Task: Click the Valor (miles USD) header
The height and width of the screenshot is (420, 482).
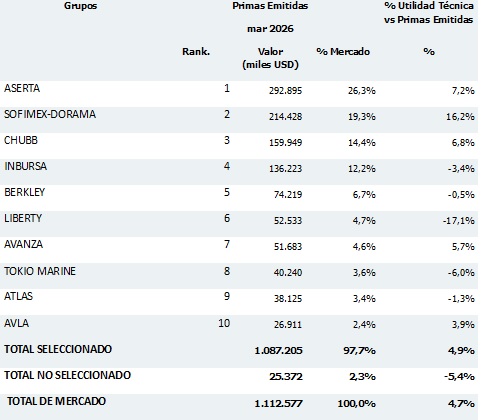Action: click(x=270, y=58)
